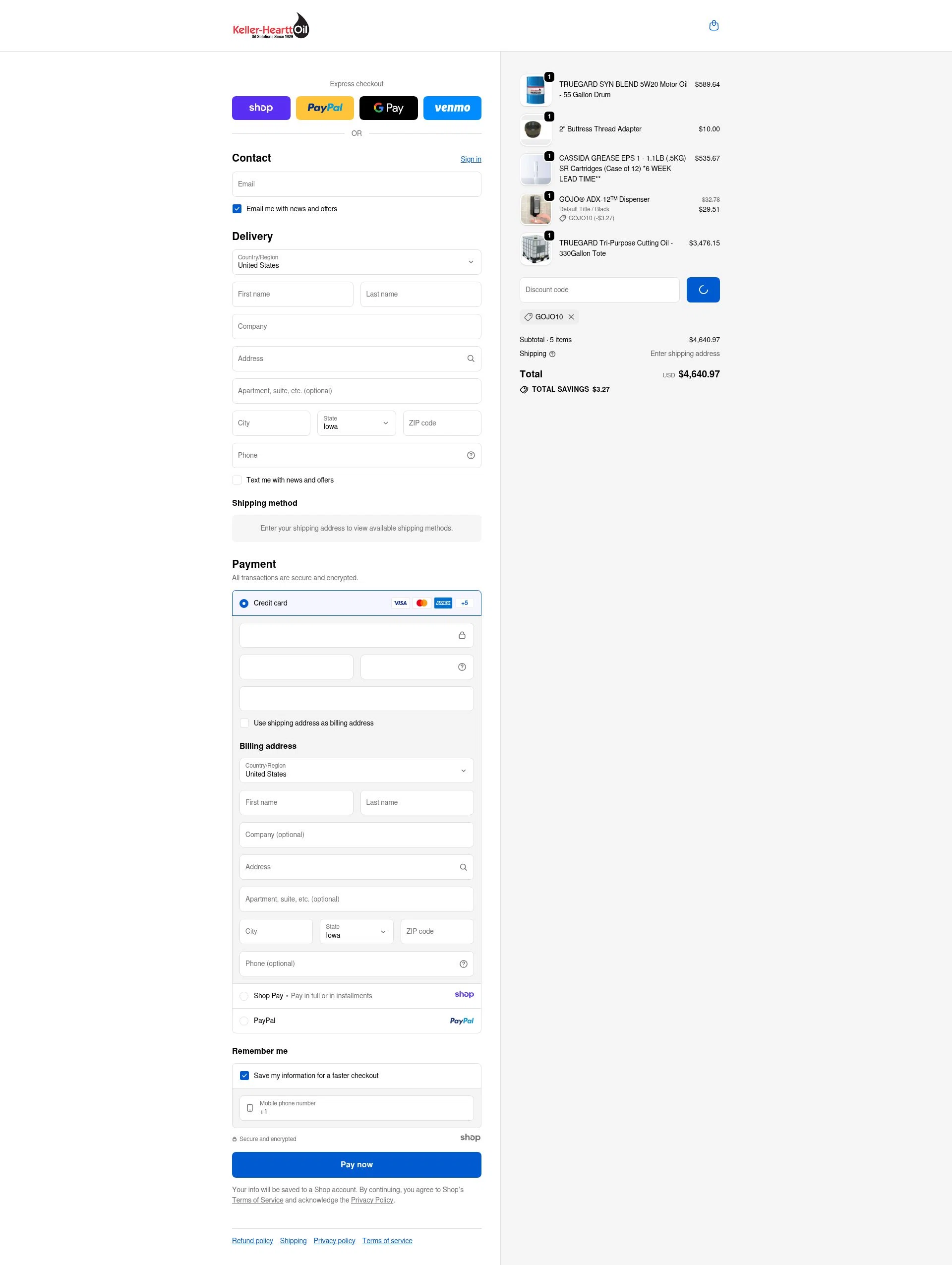Click the shipping cost help icon
The width and height of the screenshot is (952, 1265).
coord(552,354)
